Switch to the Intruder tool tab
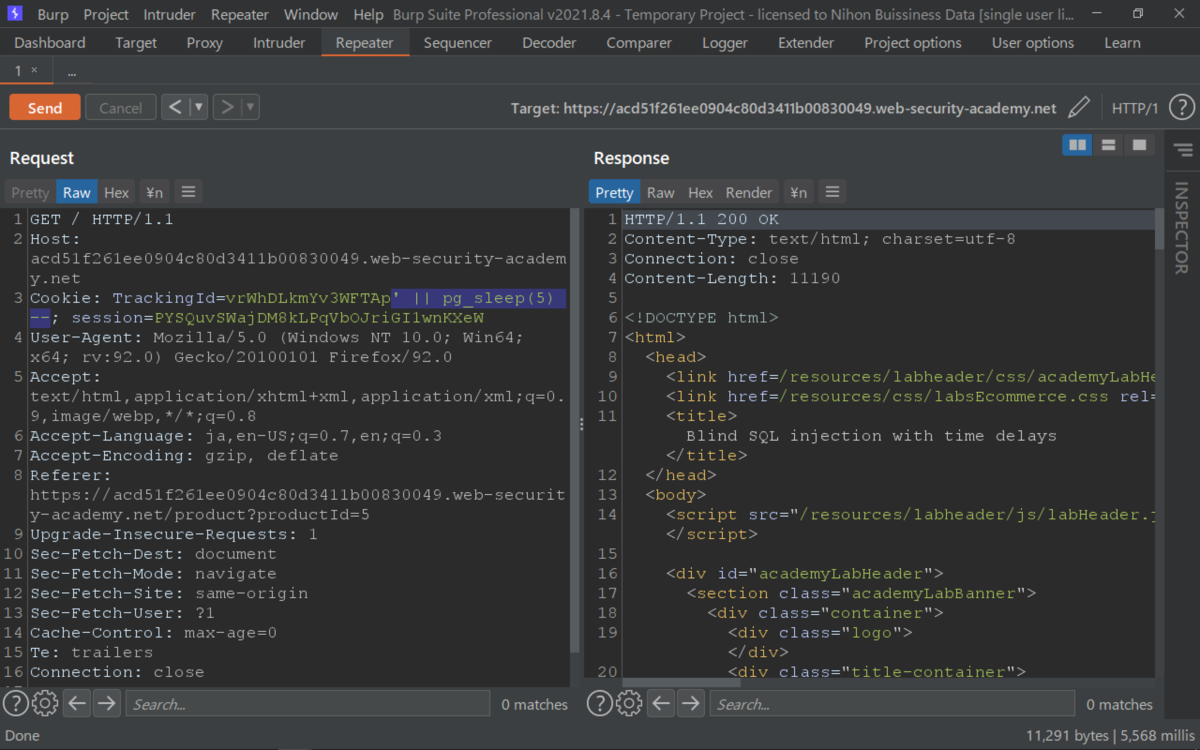This screenshot has width=1200, height=750. [x=279, y=43]
